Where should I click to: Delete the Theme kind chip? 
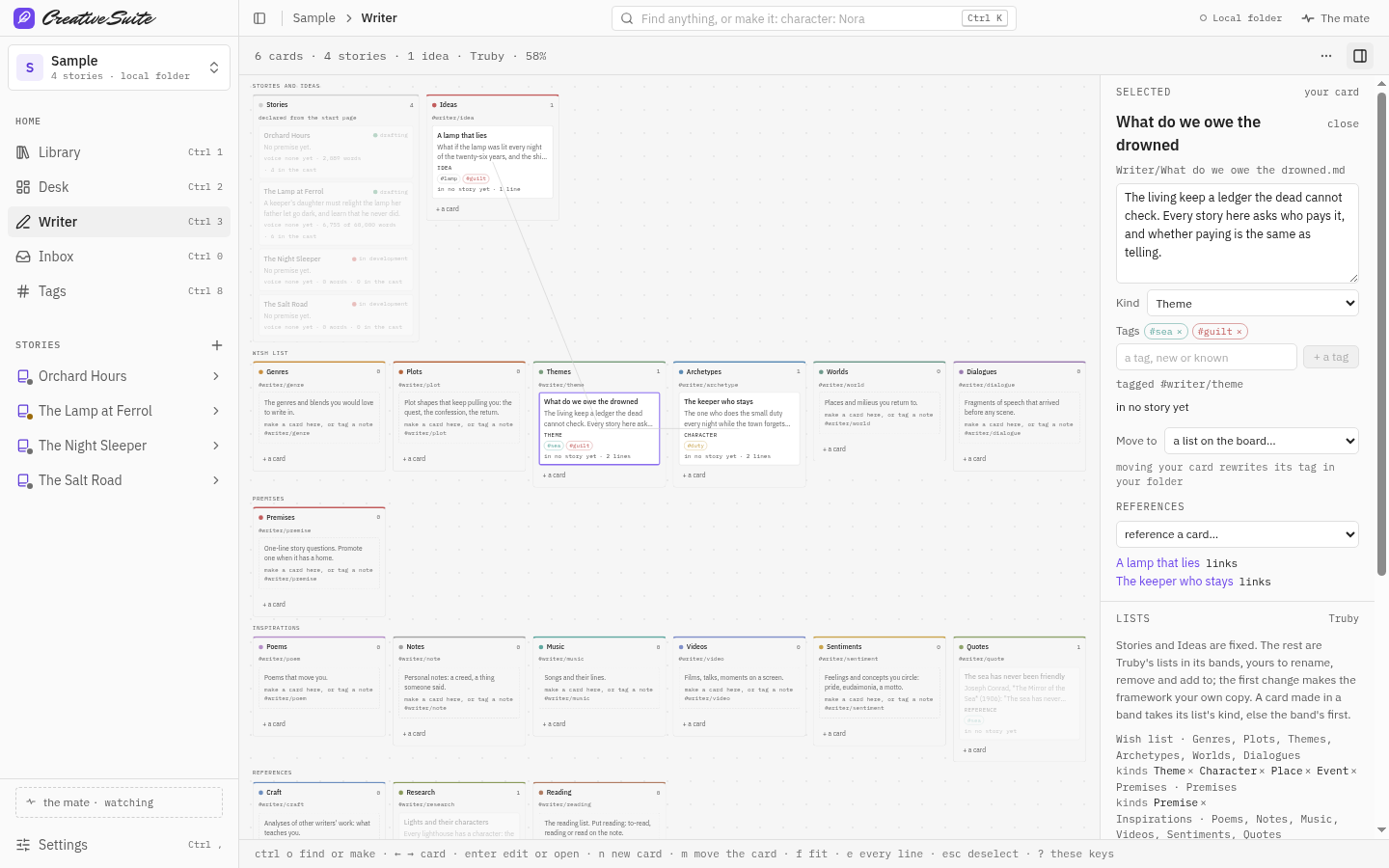(1190, 772)
